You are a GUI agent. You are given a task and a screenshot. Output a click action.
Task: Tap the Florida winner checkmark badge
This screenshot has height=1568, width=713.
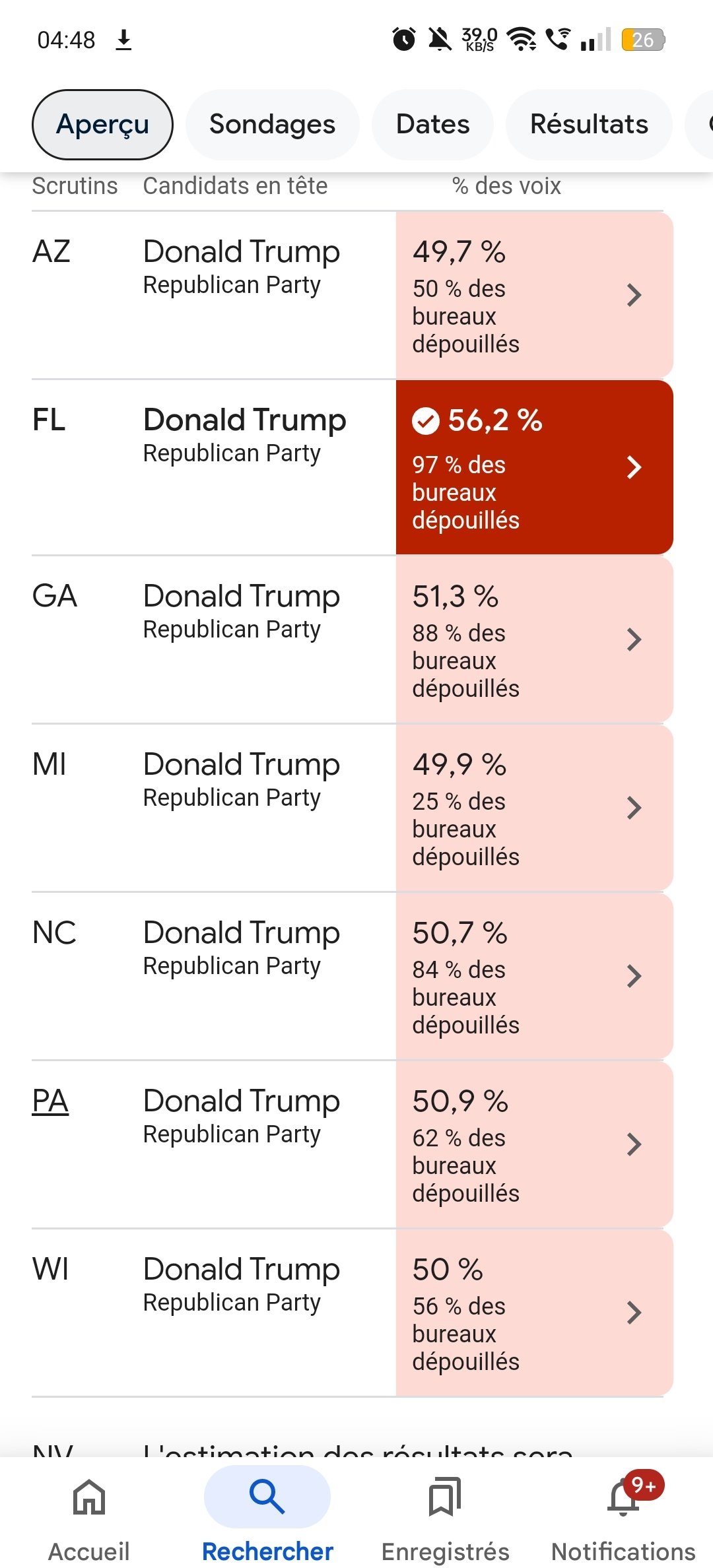point(426,421)
